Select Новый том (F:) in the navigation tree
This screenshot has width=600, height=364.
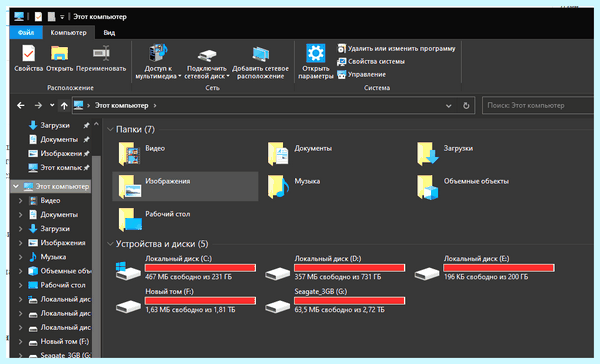tap(65, 341)
